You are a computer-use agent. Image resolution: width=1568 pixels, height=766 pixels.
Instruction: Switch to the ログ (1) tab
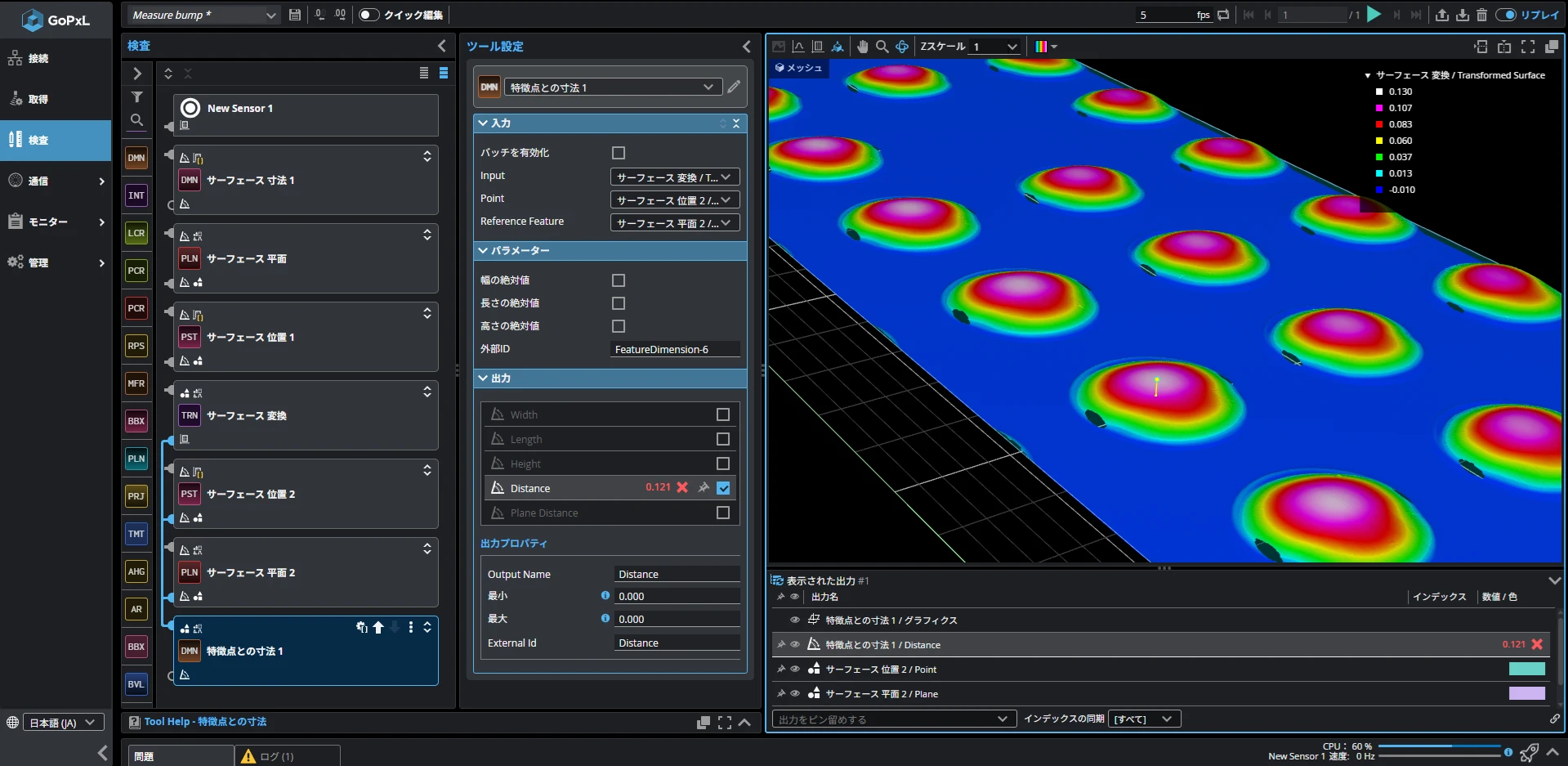click(x=278, y=756)
